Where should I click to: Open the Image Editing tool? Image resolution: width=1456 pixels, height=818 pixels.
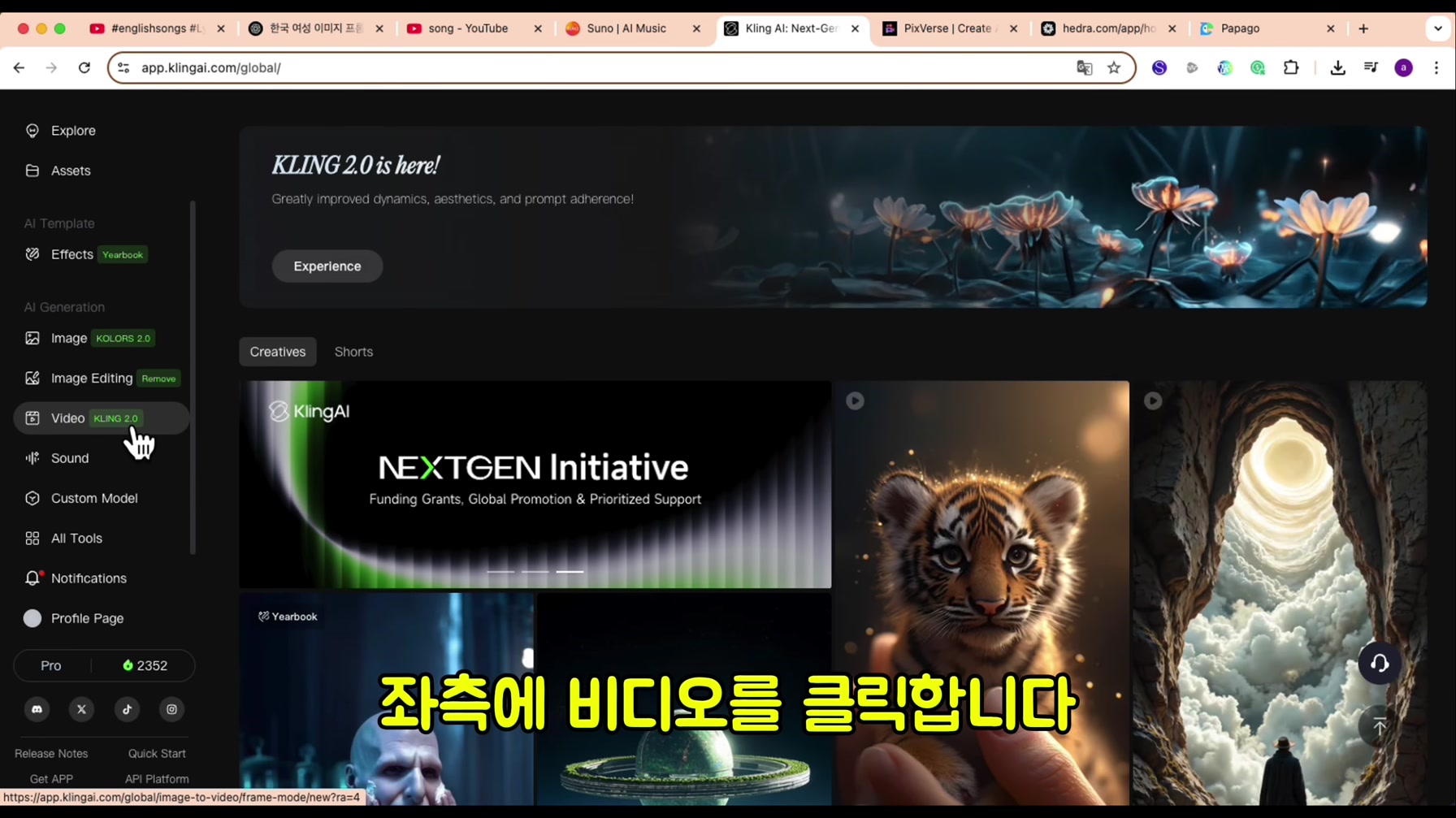102,378
